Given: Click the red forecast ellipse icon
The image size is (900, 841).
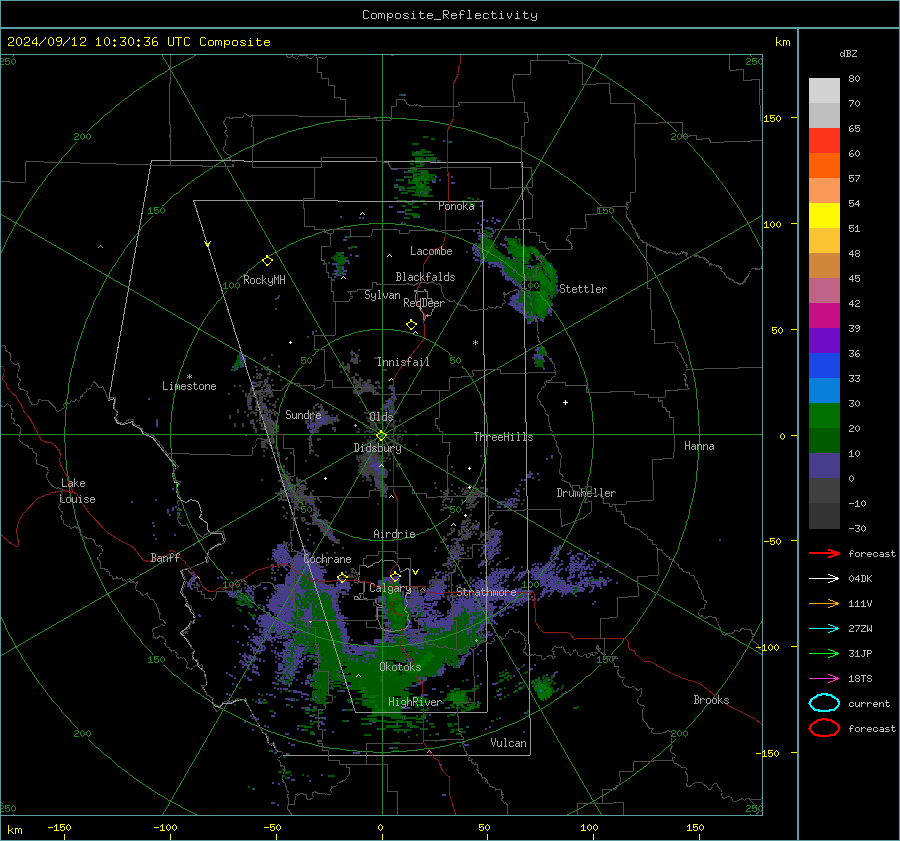Looking at the screenshot, I should (x=824, y=728).
